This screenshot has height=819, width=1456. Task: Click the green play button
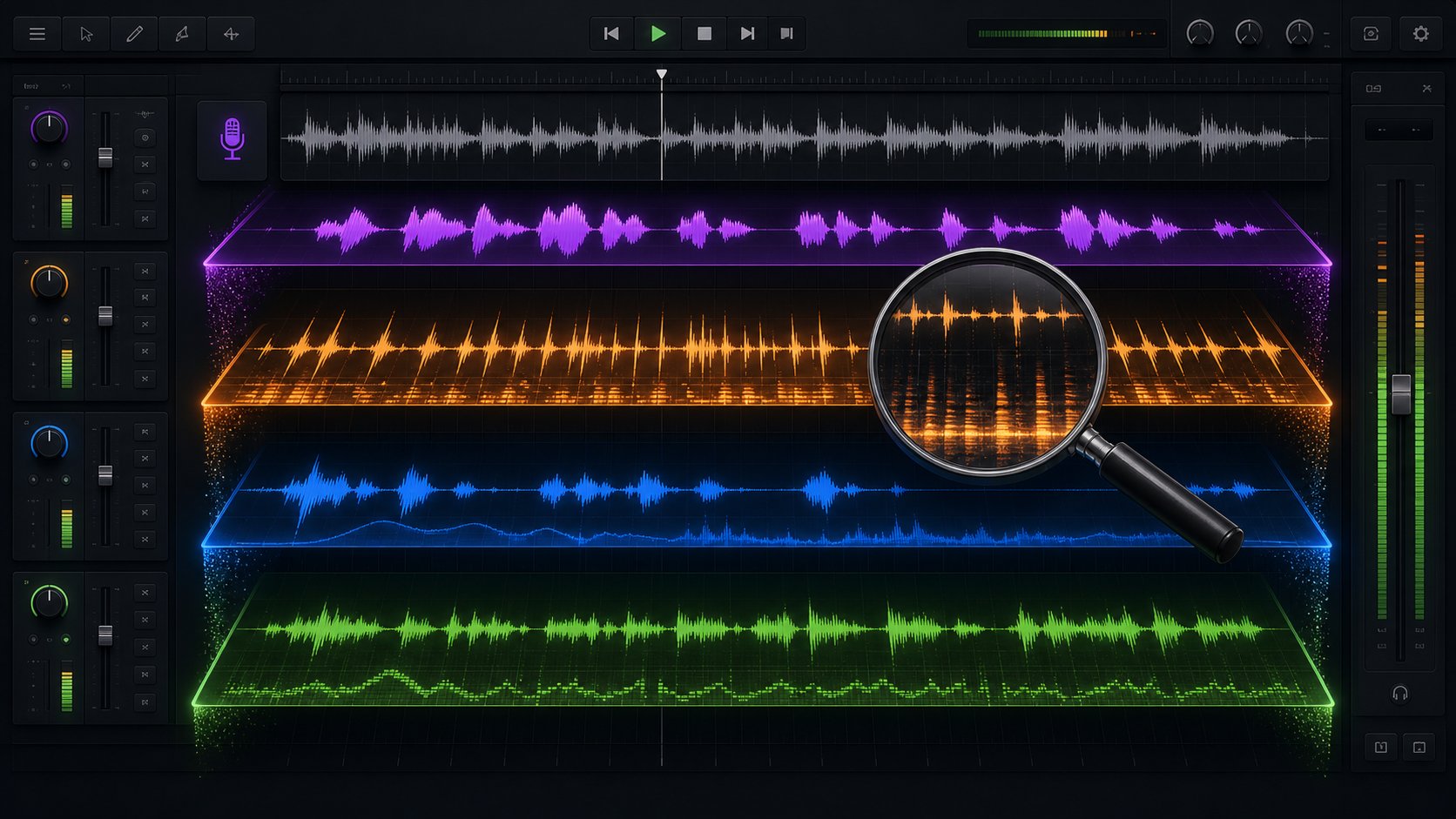click(x=658, y=33)
